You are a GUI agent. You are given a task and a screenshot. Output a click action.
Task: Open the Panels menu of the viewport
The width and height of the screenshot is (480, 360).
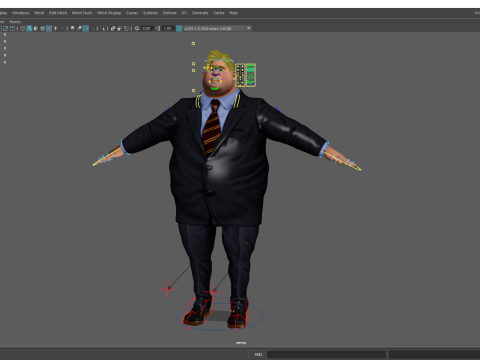pyautogui.click(x=15, y=22)
